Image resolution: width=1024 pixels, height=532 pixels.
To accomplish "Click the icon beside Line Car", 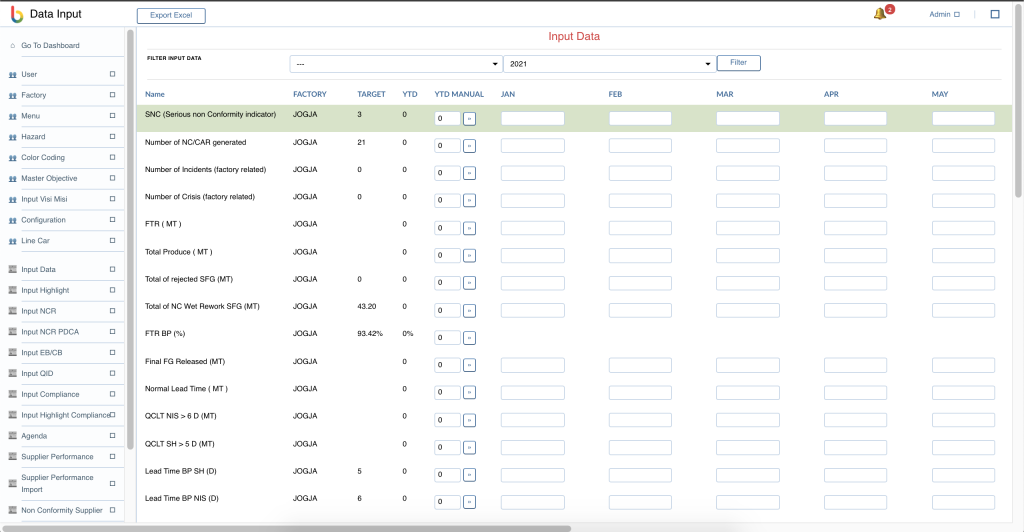I will [x=12, y=242].
